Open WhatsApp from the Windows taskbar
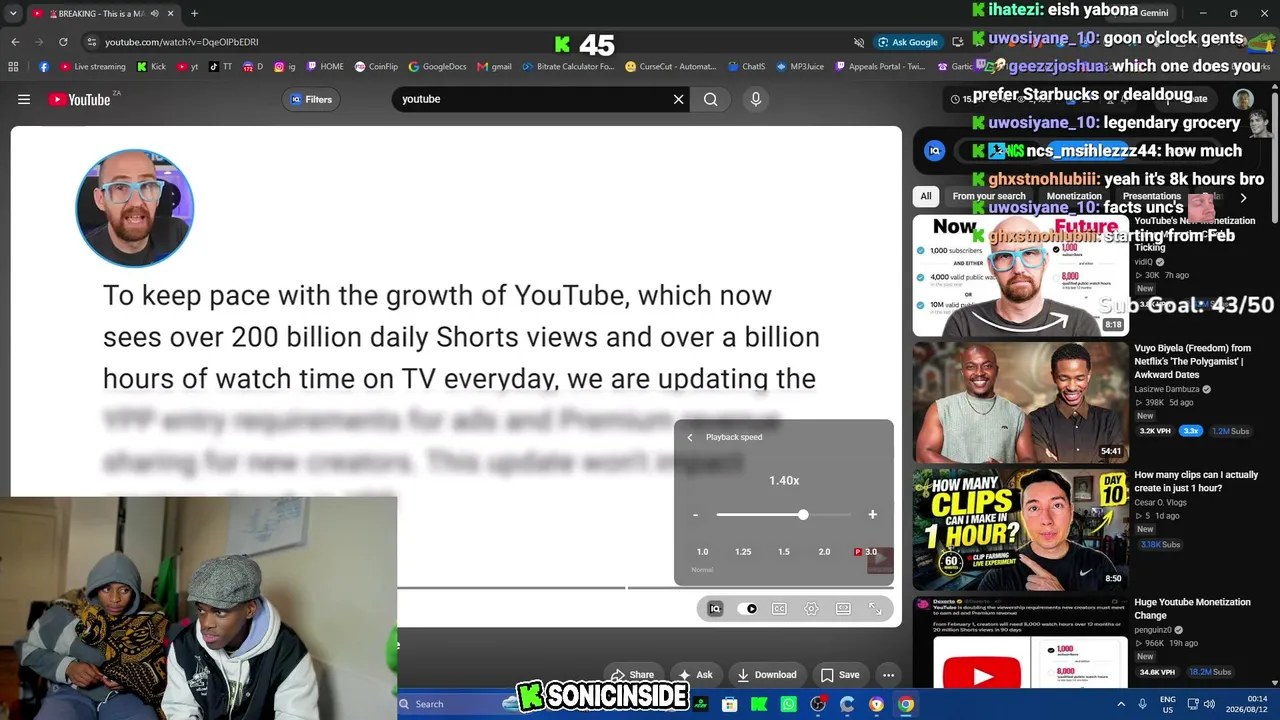Image resolution: width=1280 pixels, height=720 pixels. click(788, 704)
